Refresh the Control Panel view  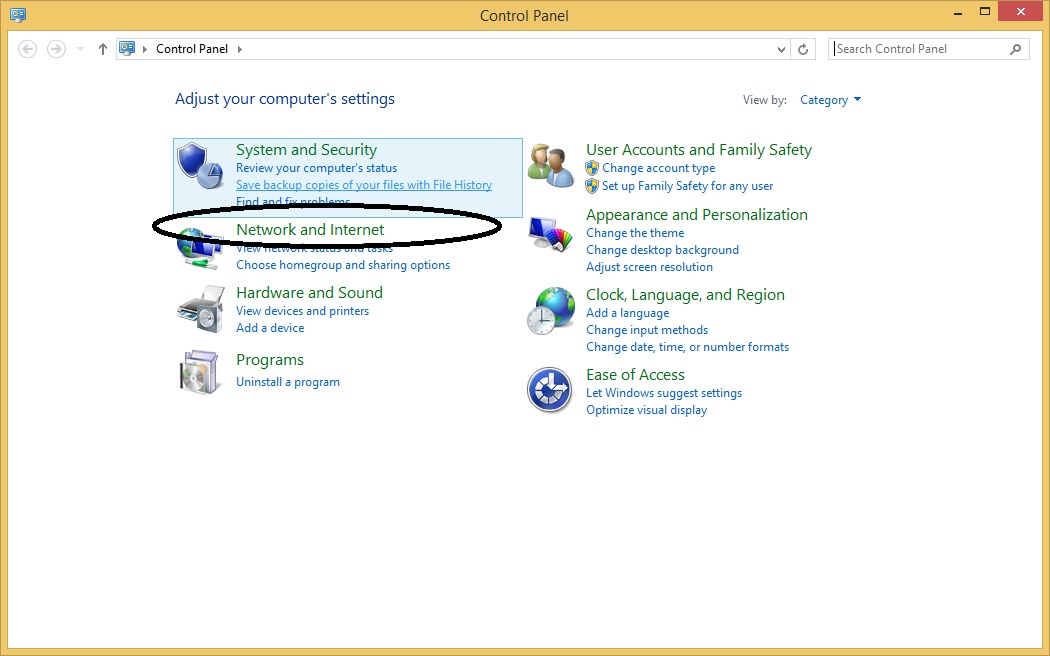click(803, 49)
